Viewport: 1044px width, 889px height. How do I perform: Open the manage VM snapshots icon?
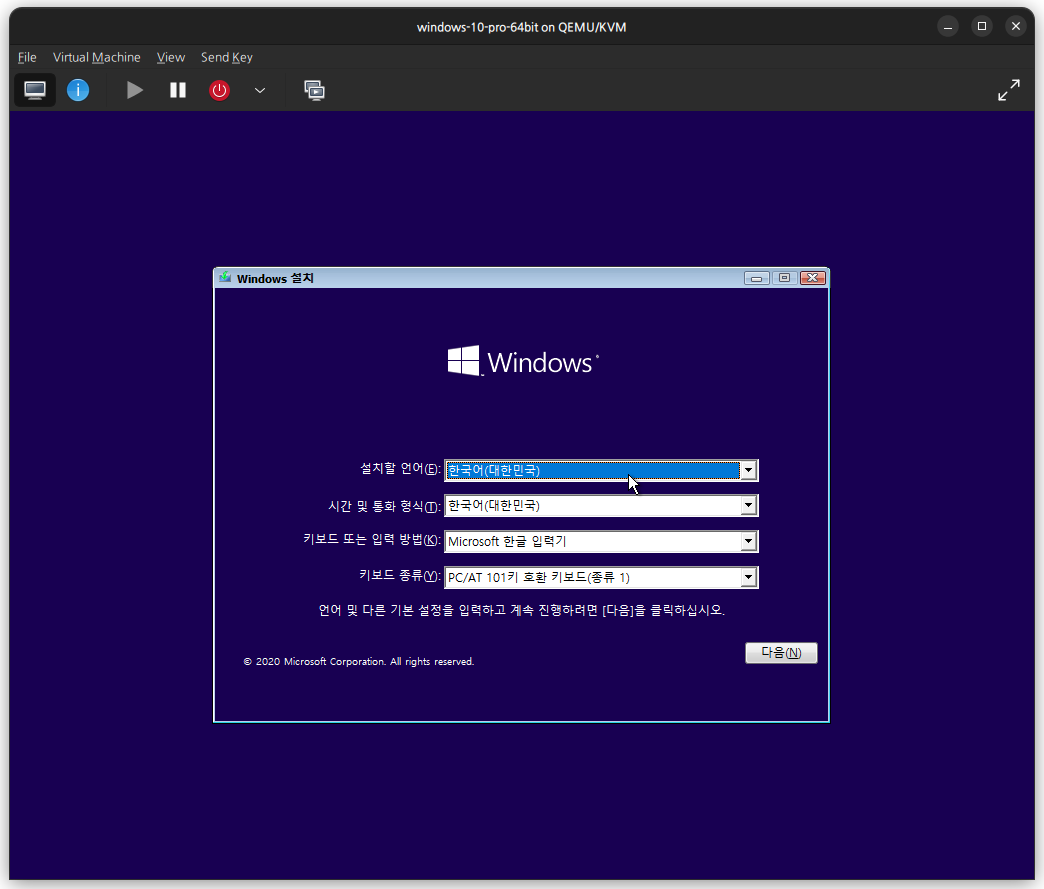(314, 90)
